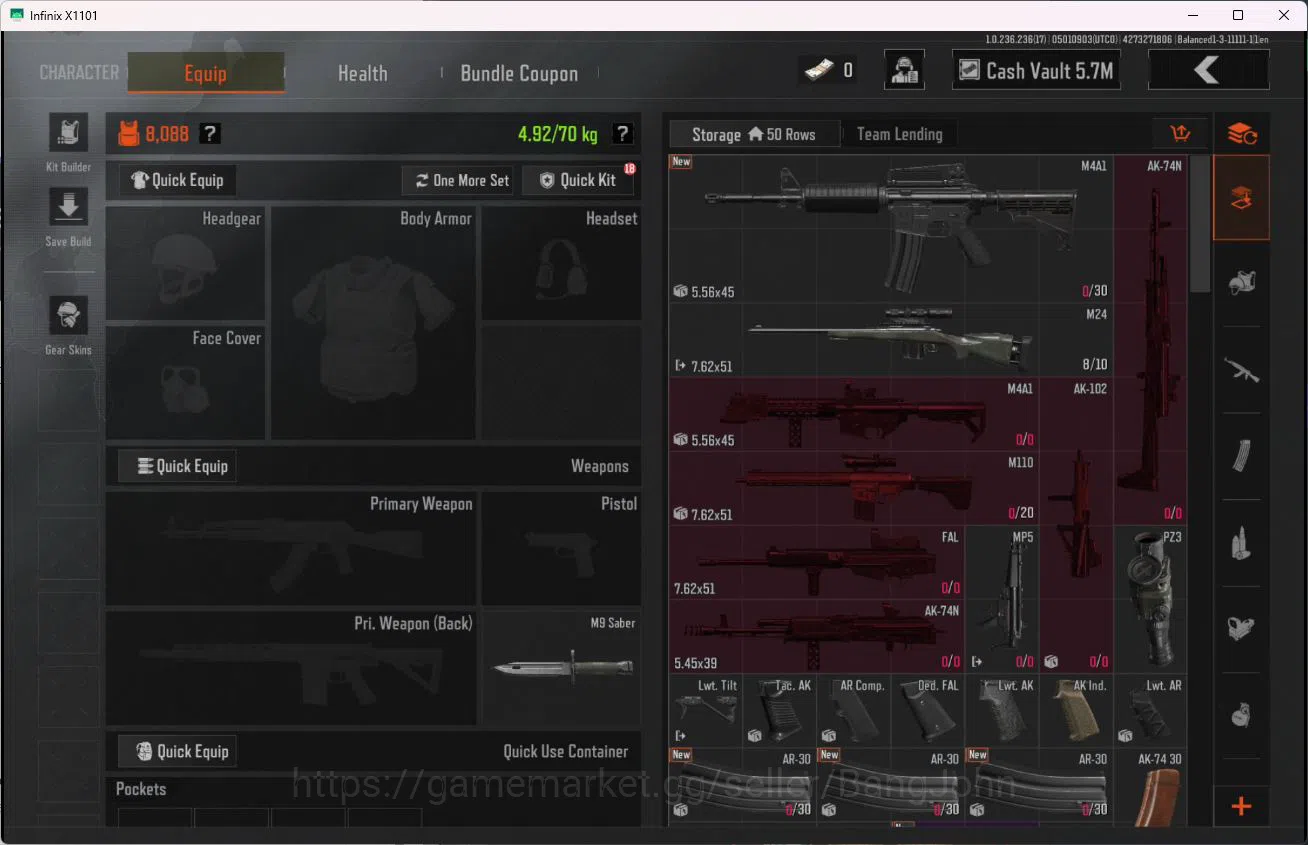Click the CHARACTER heading
Screen dimensions: 1308x845
[79, 72]
